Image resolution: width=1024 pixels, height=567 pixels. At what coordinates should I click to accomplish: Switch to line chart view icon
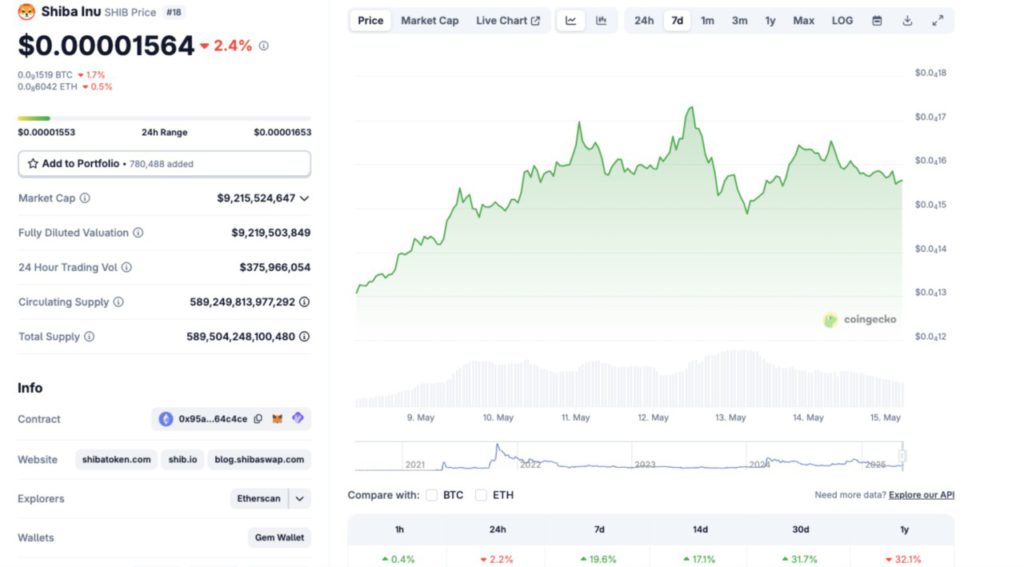click(571, 20)
